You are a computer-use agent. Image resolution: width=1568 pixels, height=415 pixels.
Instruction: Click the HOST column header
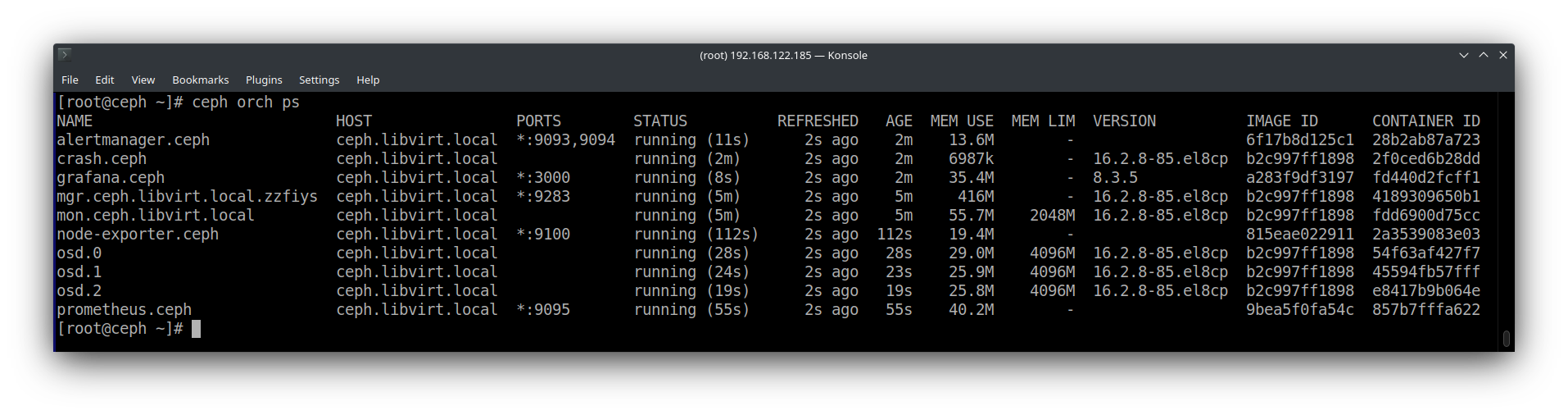(354, 121)
